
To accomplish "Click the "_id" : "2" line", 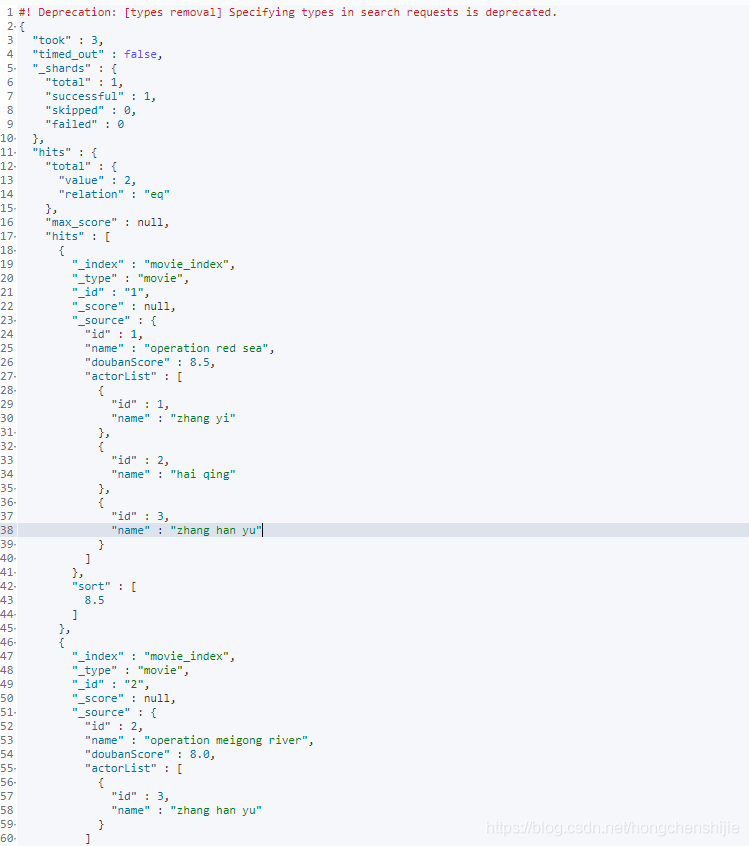I will pyautogui.click(x=110, y=685).
